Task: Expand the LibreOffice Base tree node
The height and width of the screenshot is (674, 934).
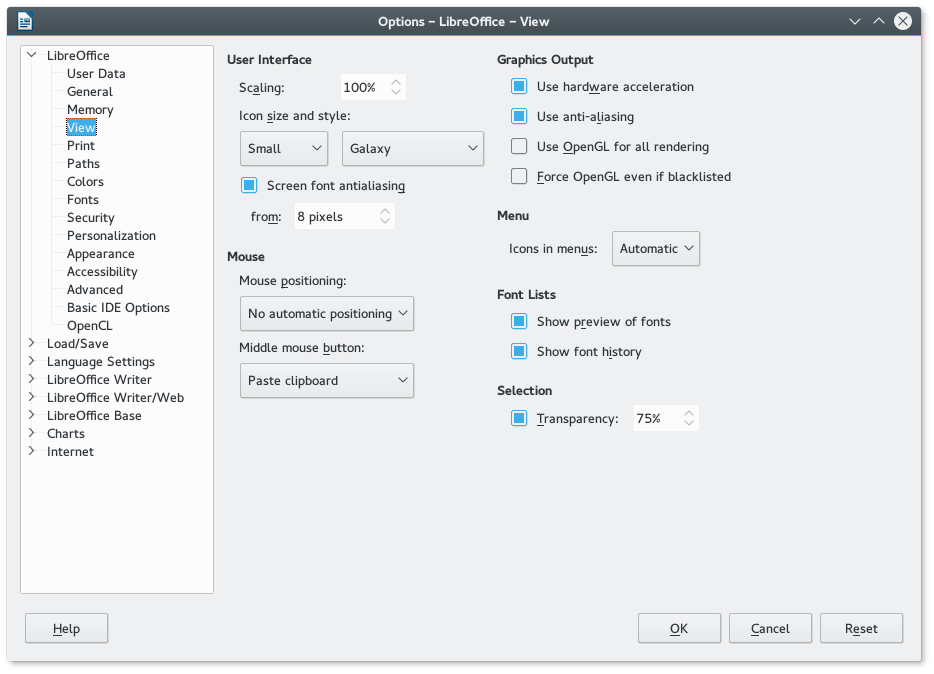Action: [32, 415]
